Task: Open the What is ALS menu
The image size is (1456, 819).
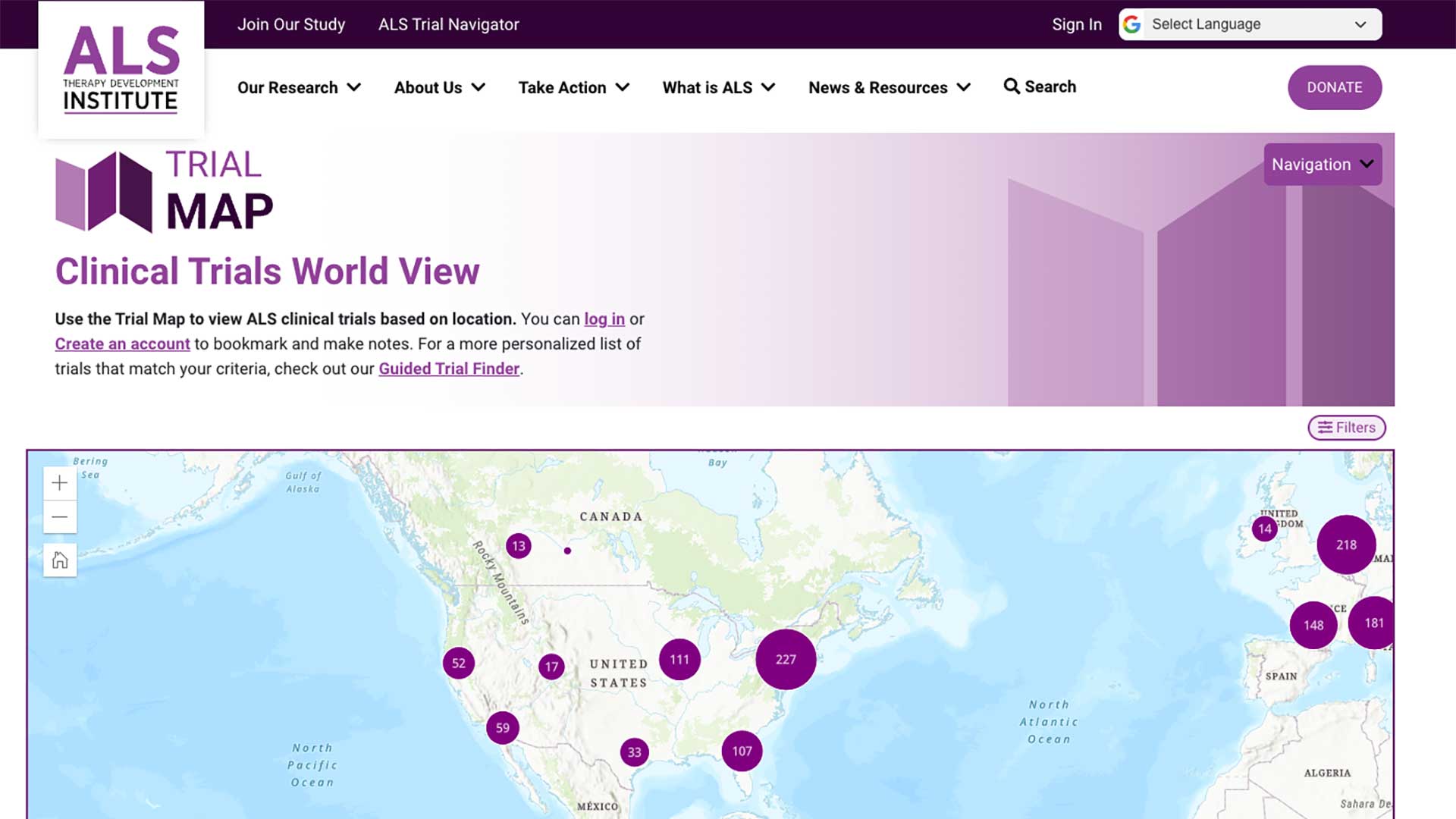Action: click(718, 87)
